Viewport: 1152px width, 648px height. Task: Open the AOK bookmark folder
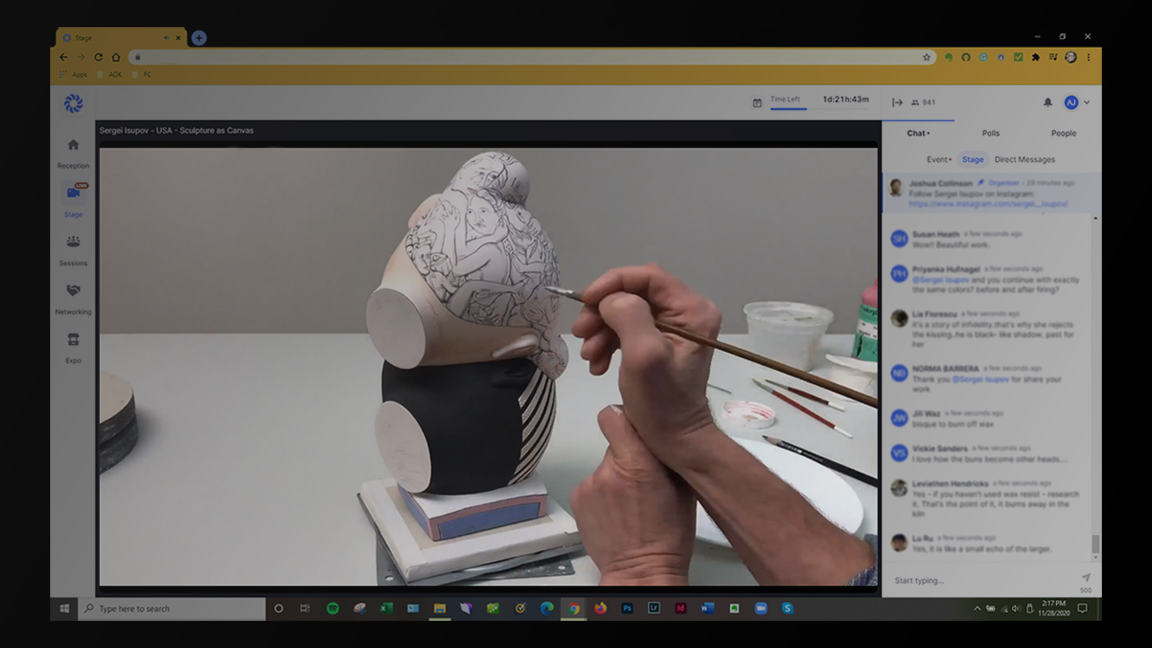110,74
